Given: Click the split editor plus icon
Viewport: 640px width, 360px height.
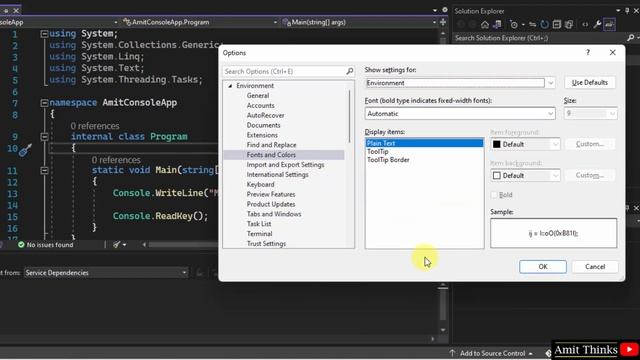Looking at the screenshot, I should click(443, 22).
